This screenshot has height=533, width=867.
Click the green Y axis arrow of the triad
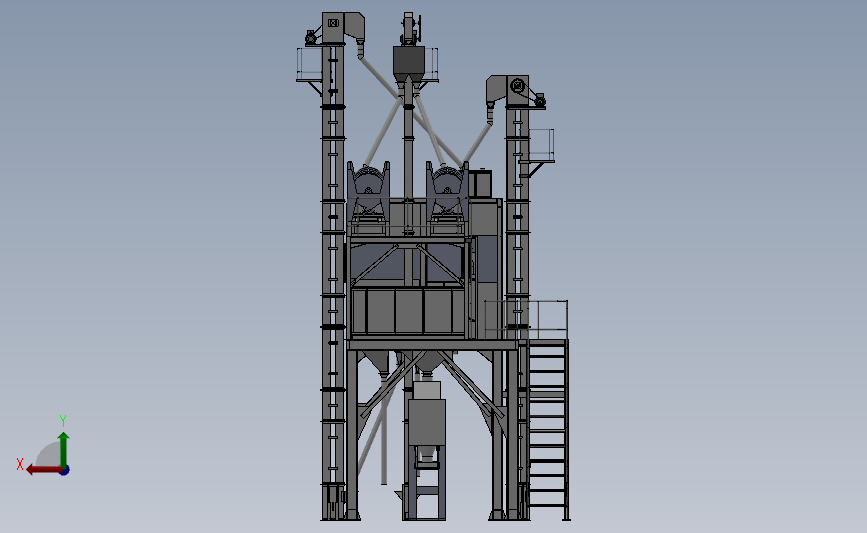point(64,451)
